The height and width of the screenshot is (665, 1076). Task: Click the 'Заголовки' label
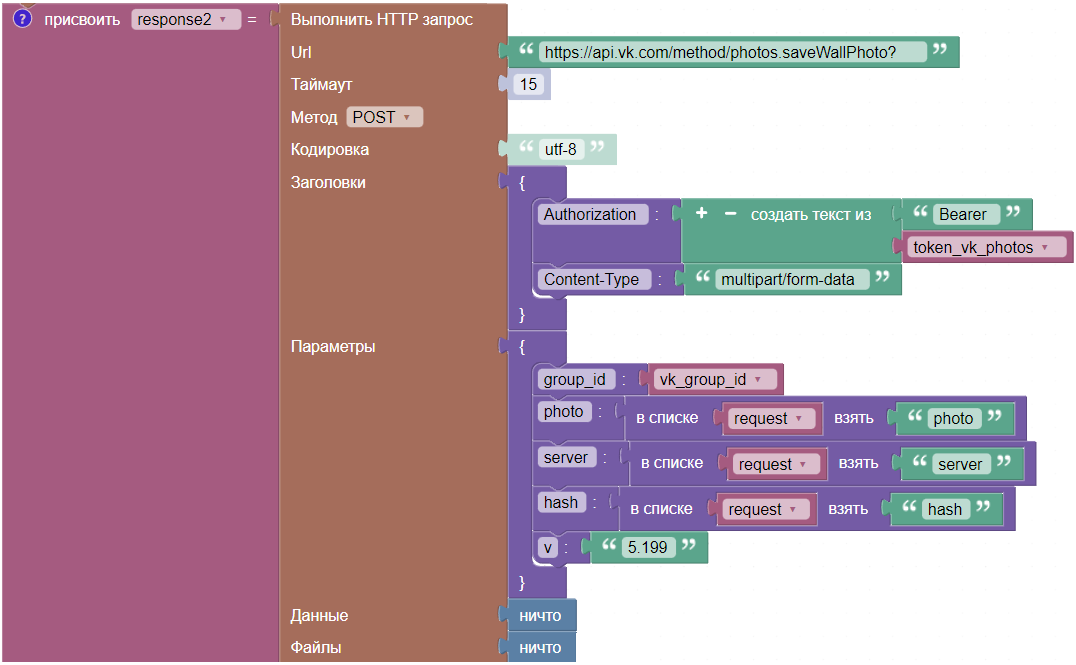coord(328,183)
